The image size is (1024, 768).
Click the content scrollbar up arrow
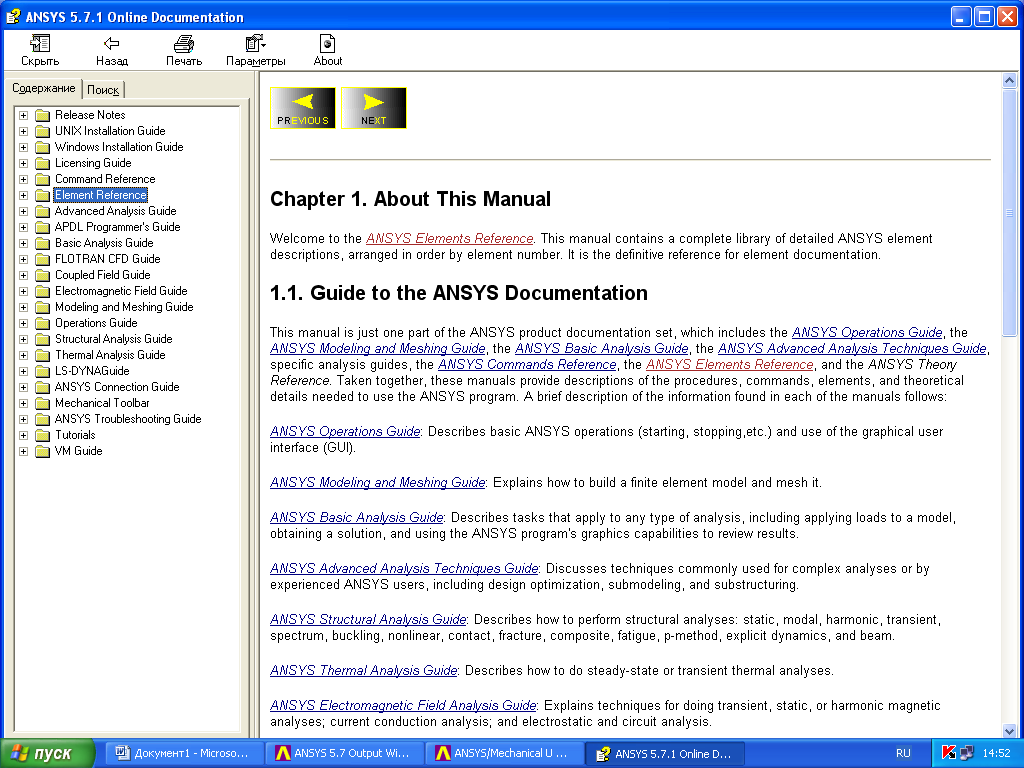point(1009,80)
